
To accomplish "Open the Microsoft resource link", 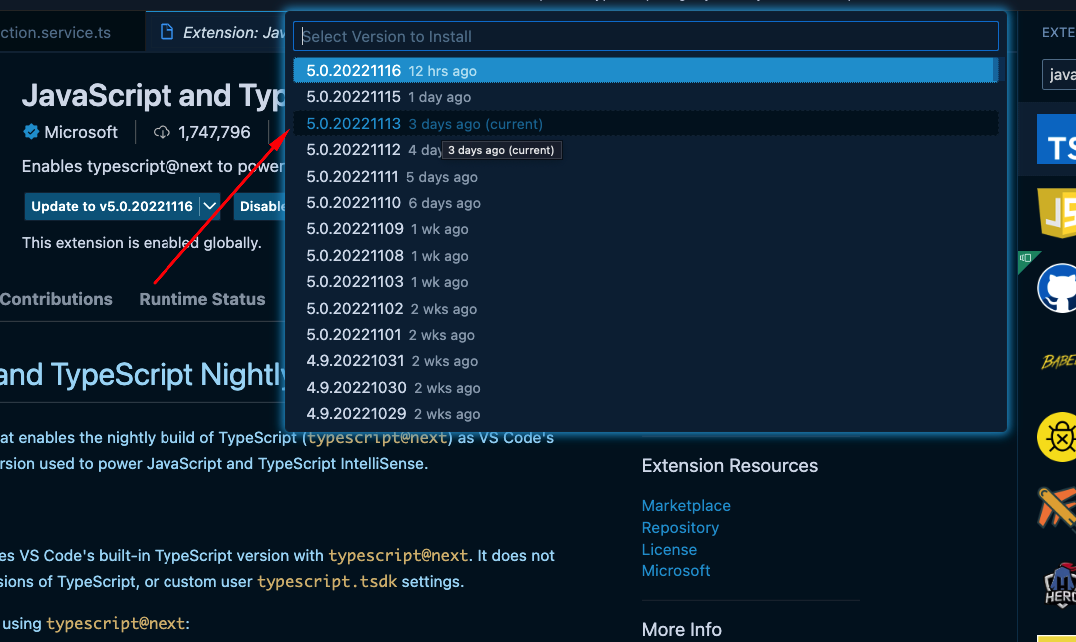I will click(x=676, y=571).
